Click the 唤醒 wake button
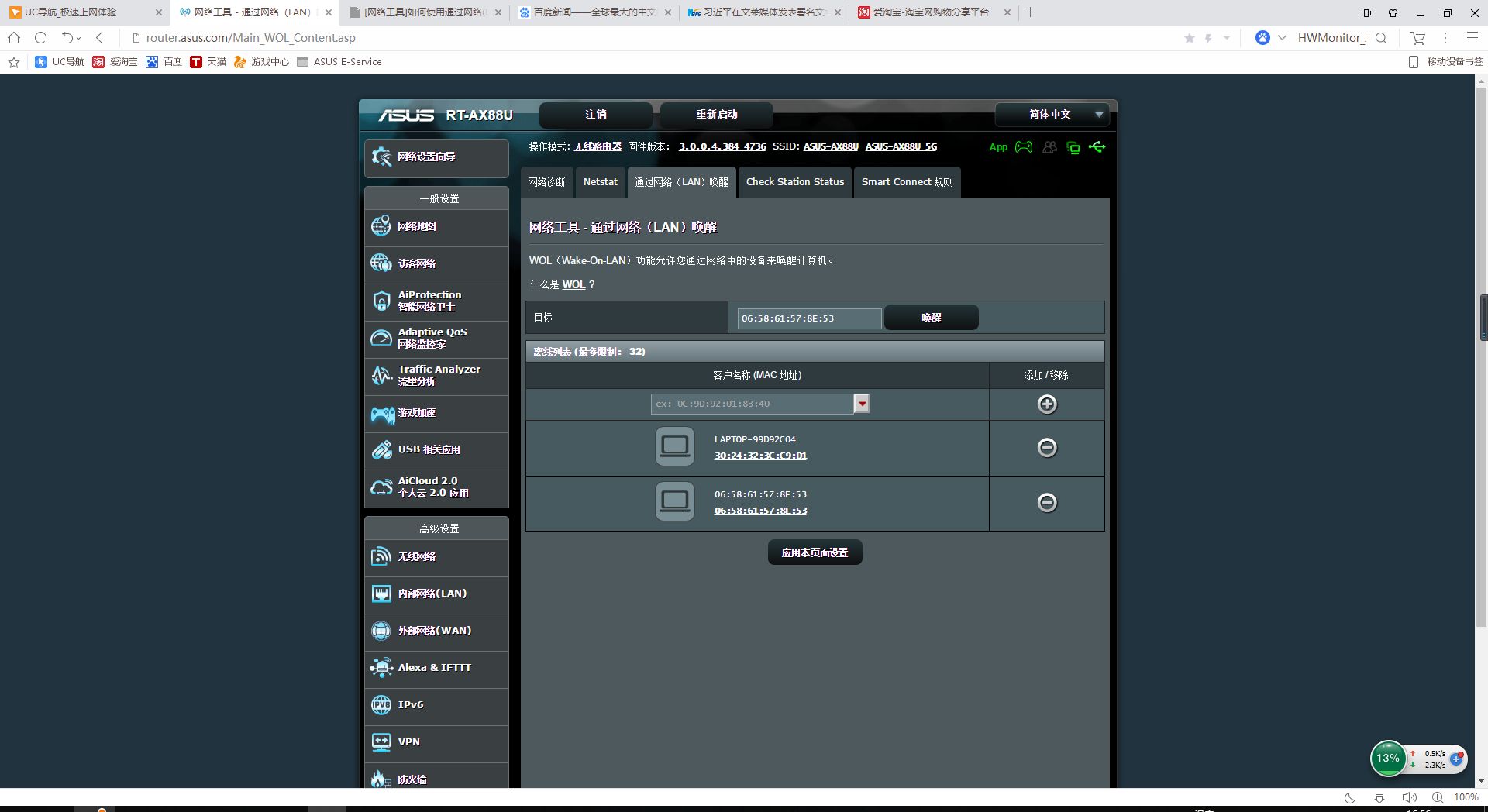Image resolution: width=1488 pixels, height=812 pixels. [931, 318]
